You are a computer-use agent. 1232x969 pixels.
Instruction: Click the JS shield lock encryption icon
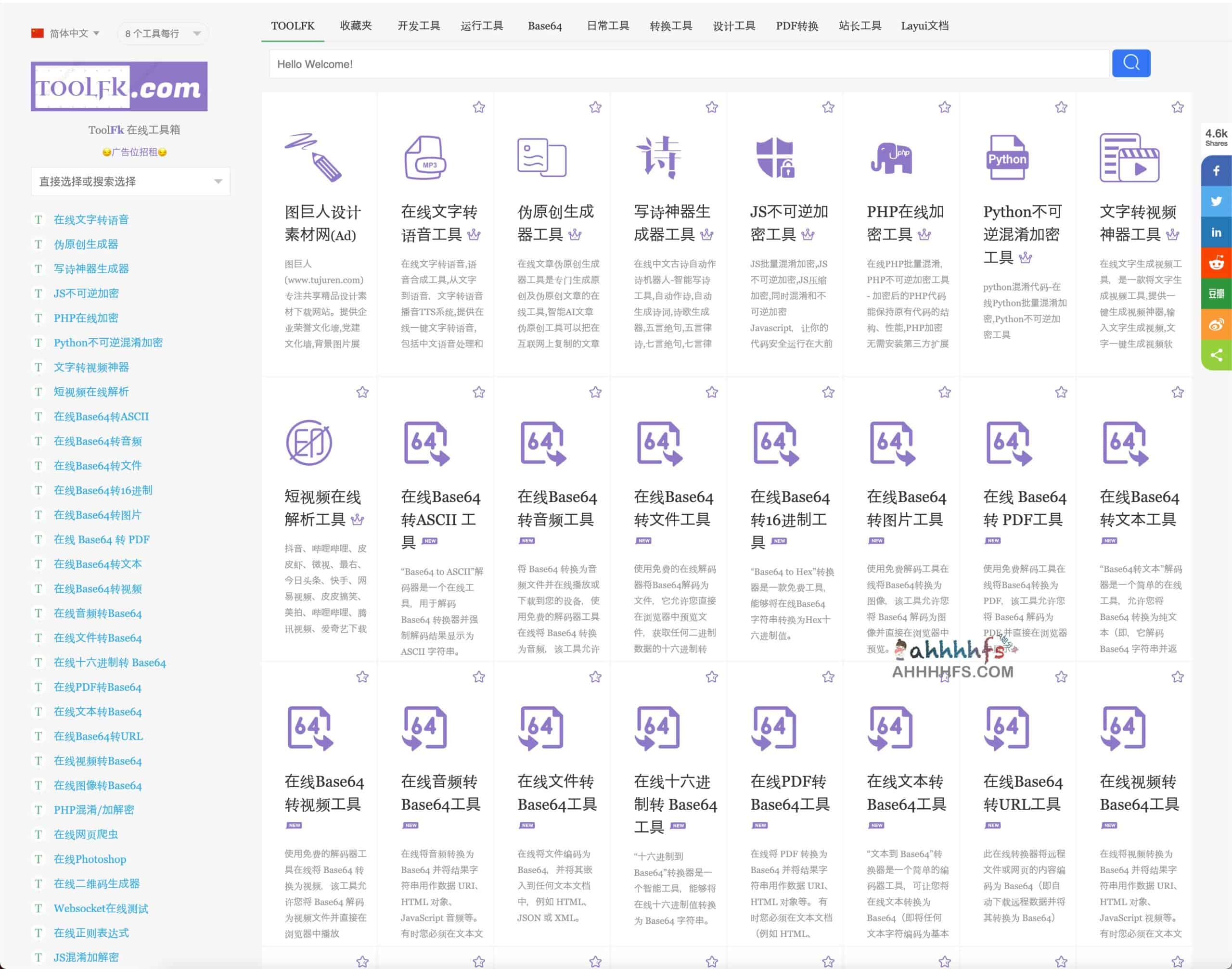[774, 158]
